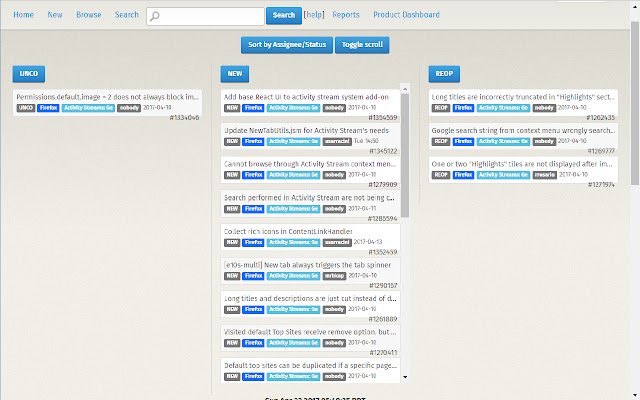Open 'Default top sites can be duplicated' bug
The image size is (640, 400).
point(310,365)
